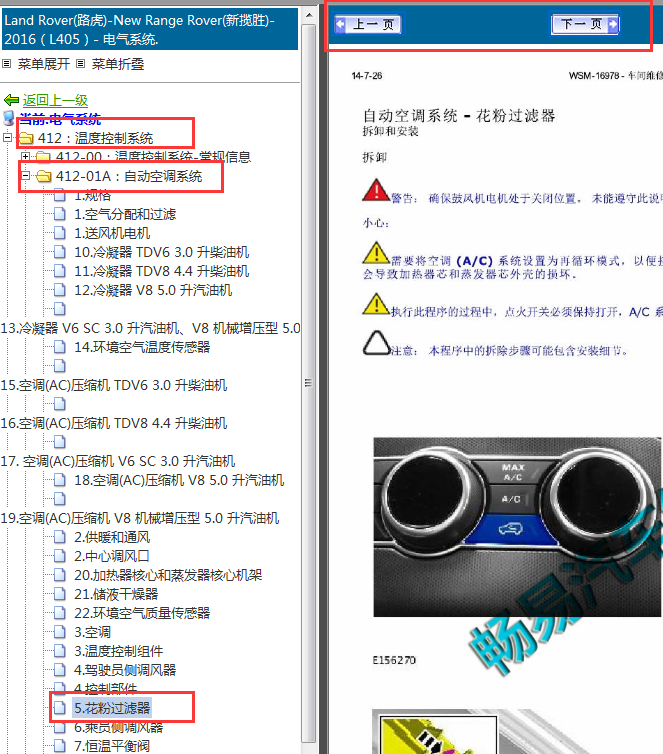The image size is (663, 754).
Task: Open 6.乘员侧调风器 document
Action: [118, 727]
